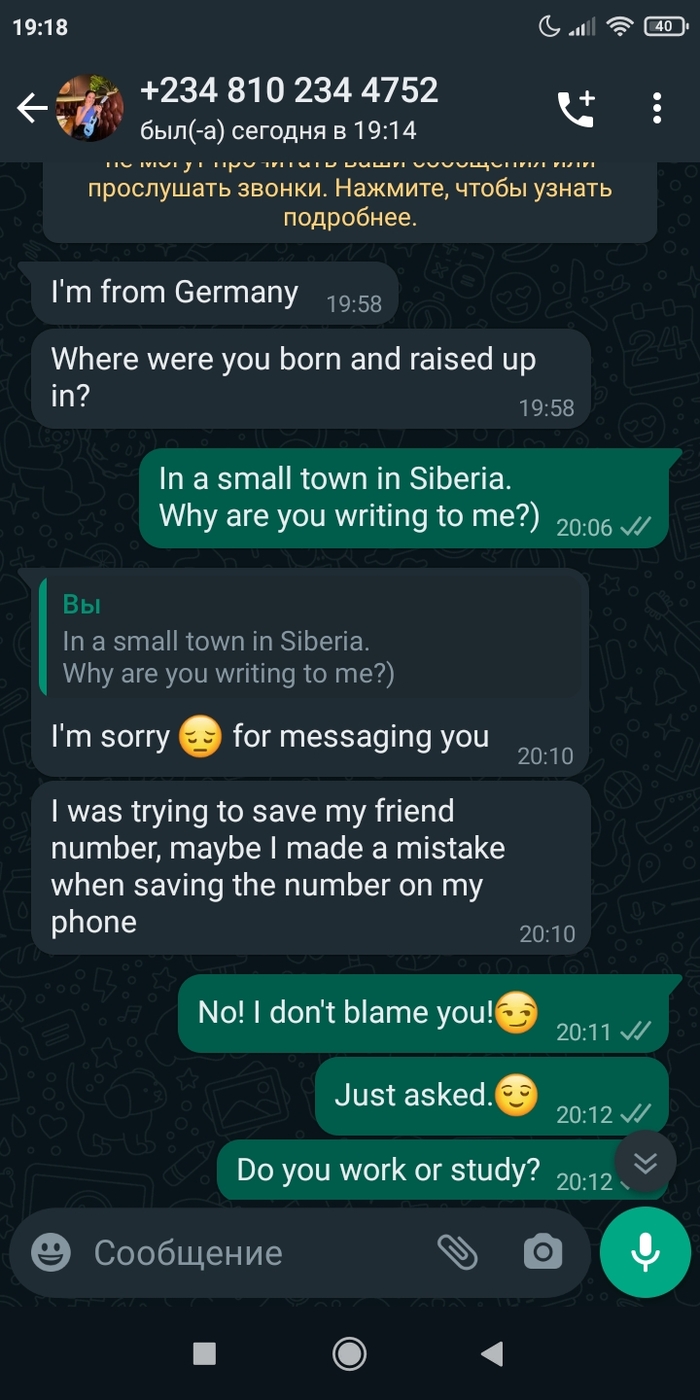The width and height of the screenshot is (700, 1400).
Task: Tap the "I'm from Germany" message
Action: [175, 292]
